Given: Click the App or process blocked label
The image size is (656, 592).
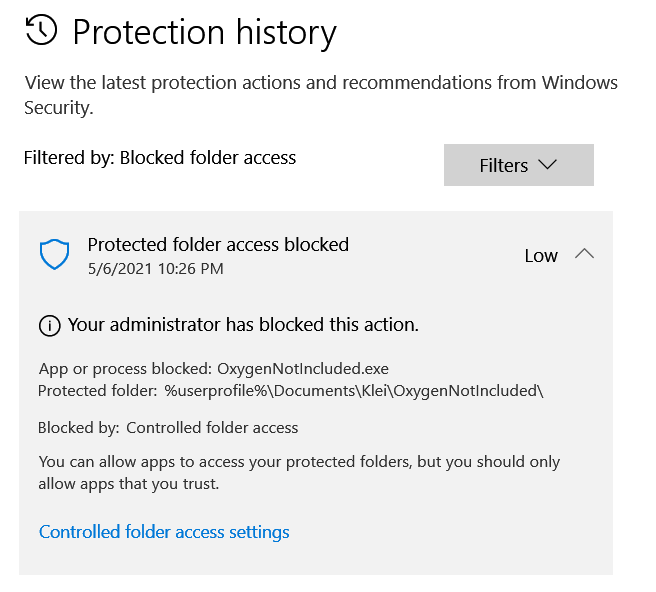Looking at the screenshot, I should 125,369.
